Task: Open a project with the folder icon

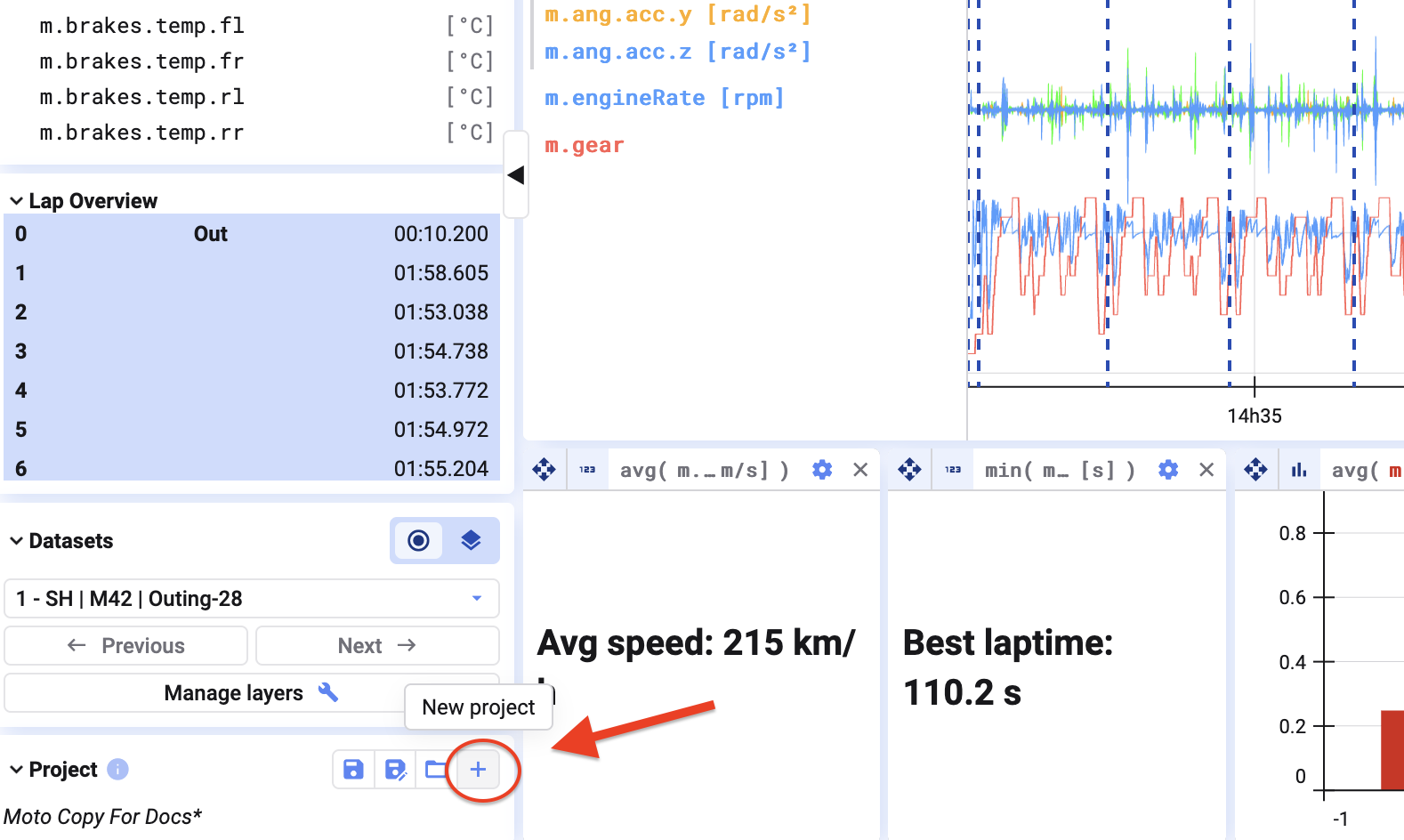Action: 435,770
